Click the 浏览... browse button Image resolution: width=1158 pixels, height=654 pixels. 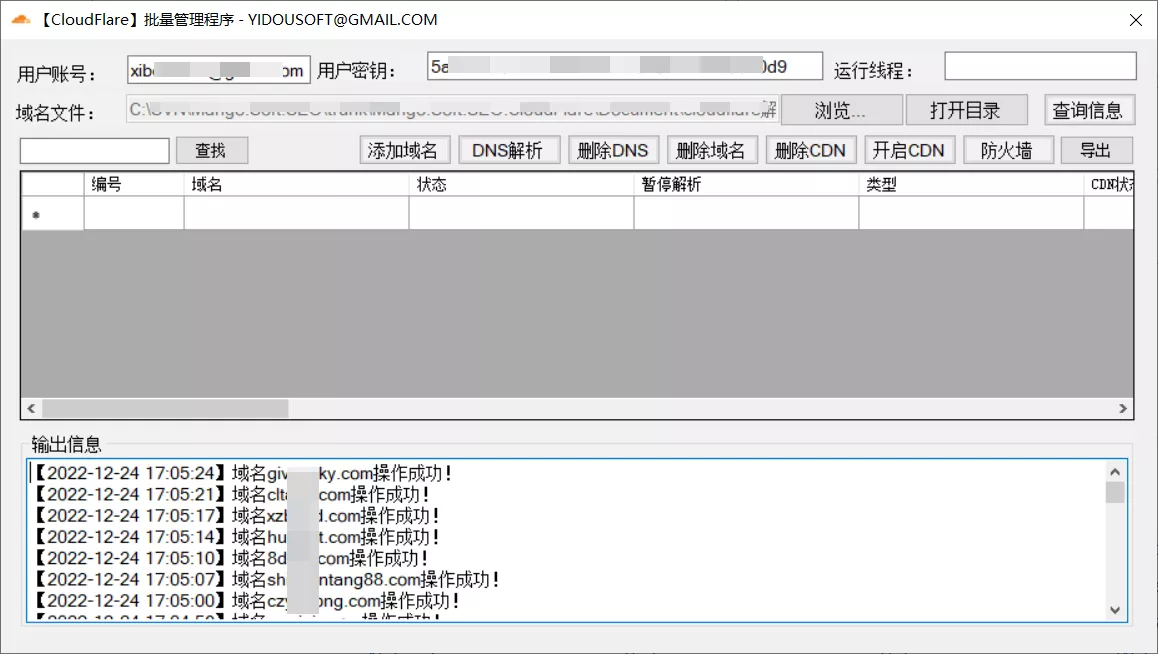click(x=841, y=110)
